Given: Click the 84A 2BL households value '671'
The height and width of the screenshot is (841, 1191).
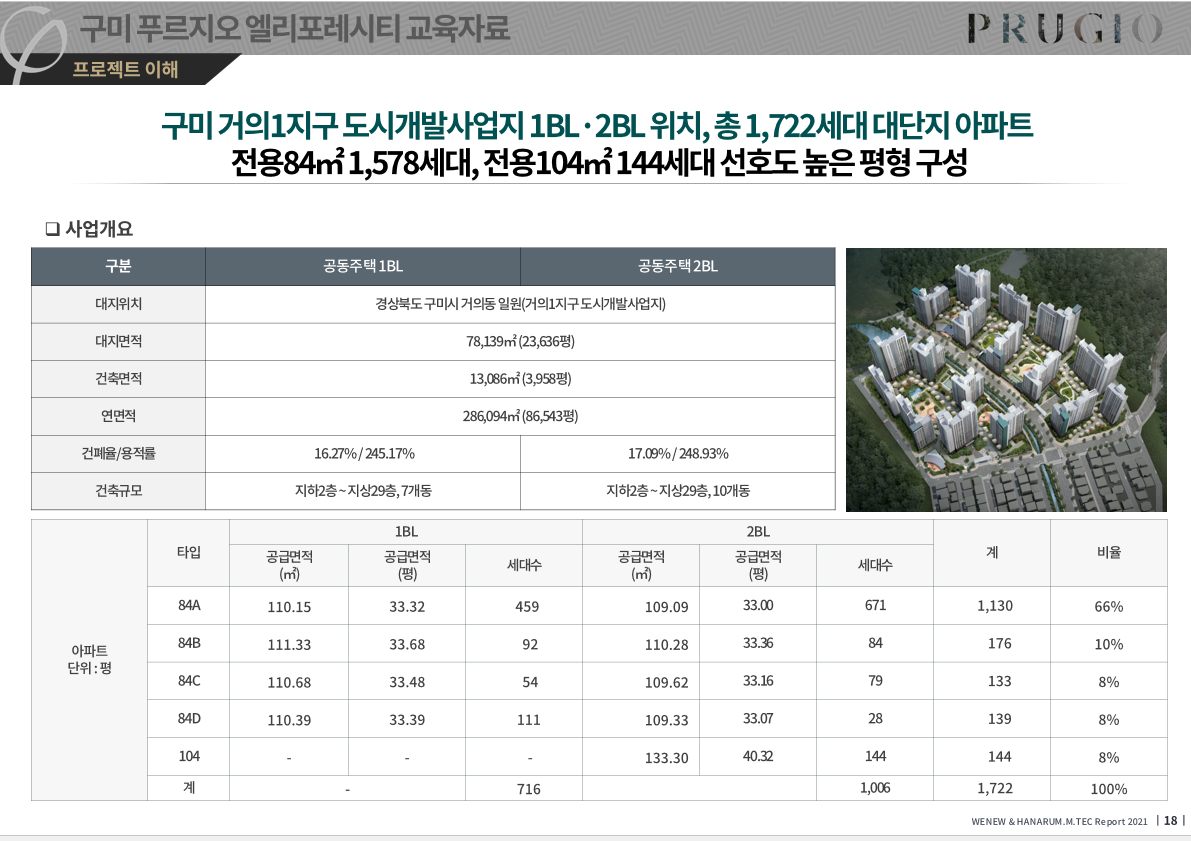Looking at the screenshot, I should [x=875, y=605].
